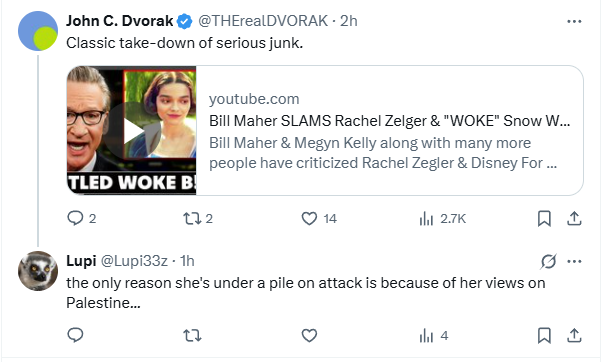Like Lupi's reply about Palestine
The image size is (602, 362).
click(309, 336)
